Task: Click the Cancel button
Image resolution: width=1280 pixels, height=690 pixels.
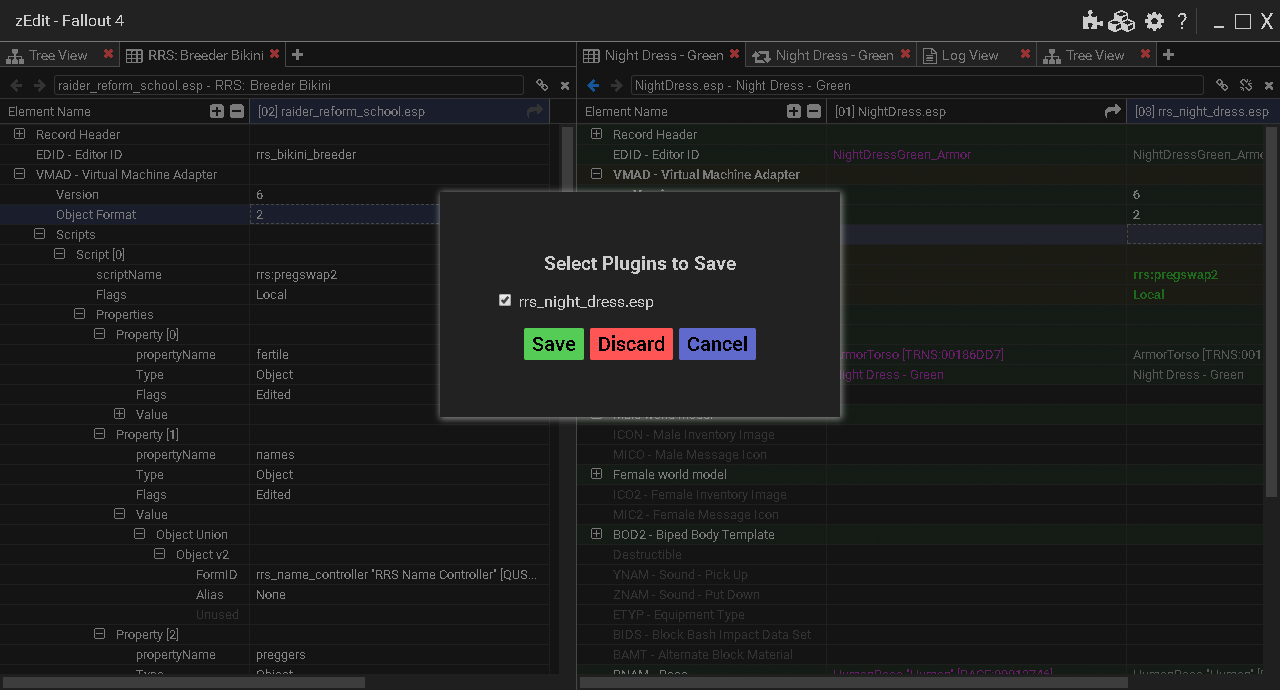Action: [x=717, y=344]
